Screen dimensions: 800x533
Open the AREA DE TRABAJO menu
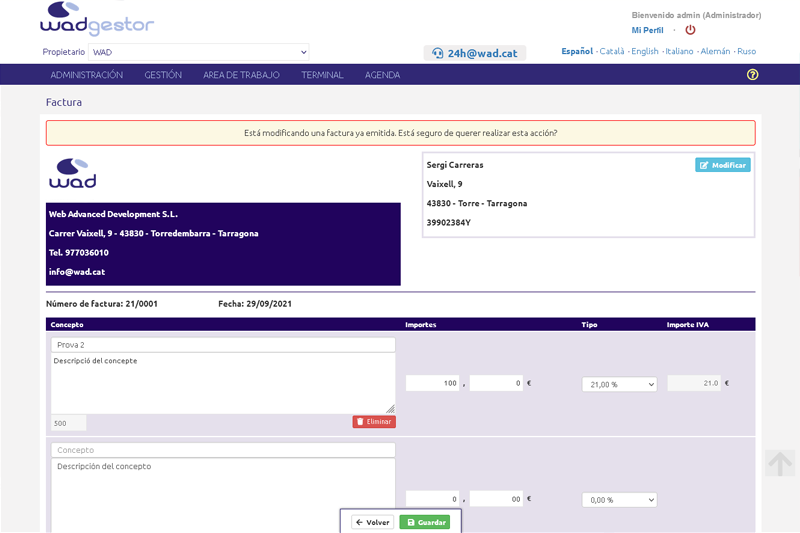[241, 75]
